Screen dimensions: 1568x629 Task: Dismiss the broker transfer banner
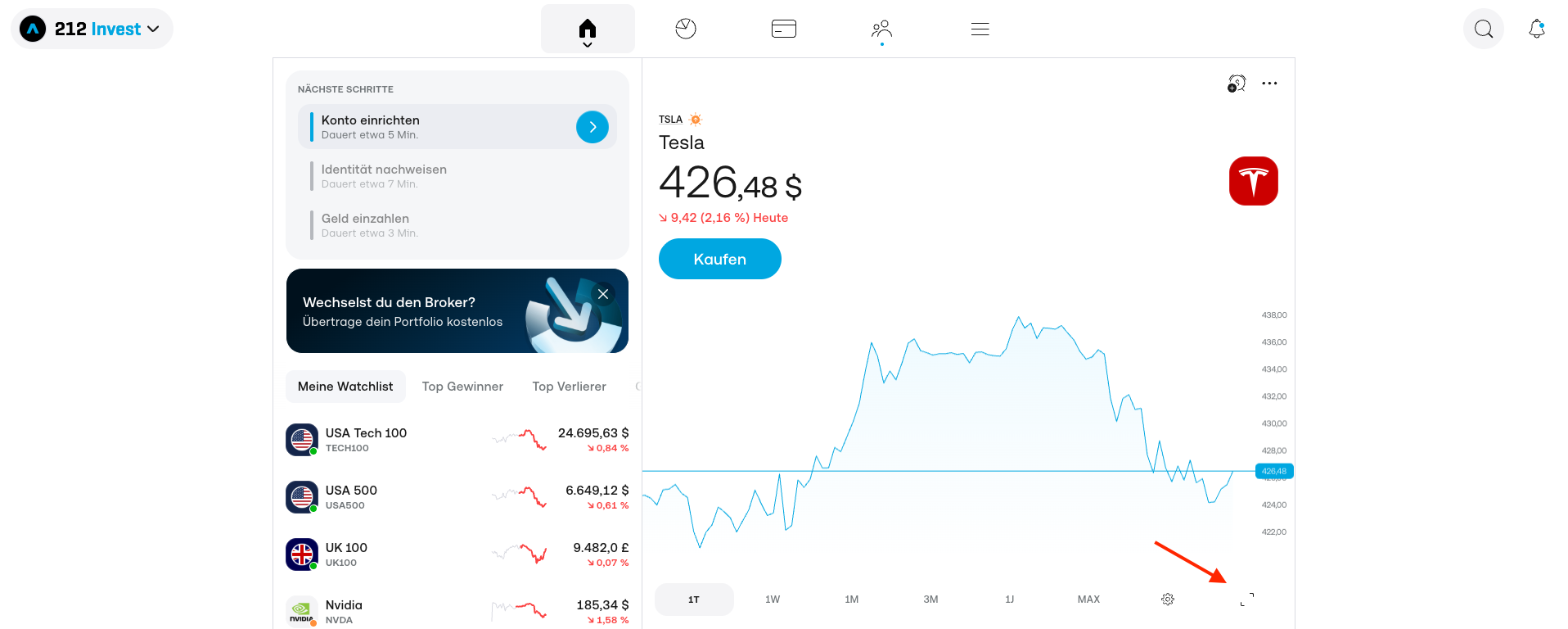pyautogui.click(x=603, y=294)
